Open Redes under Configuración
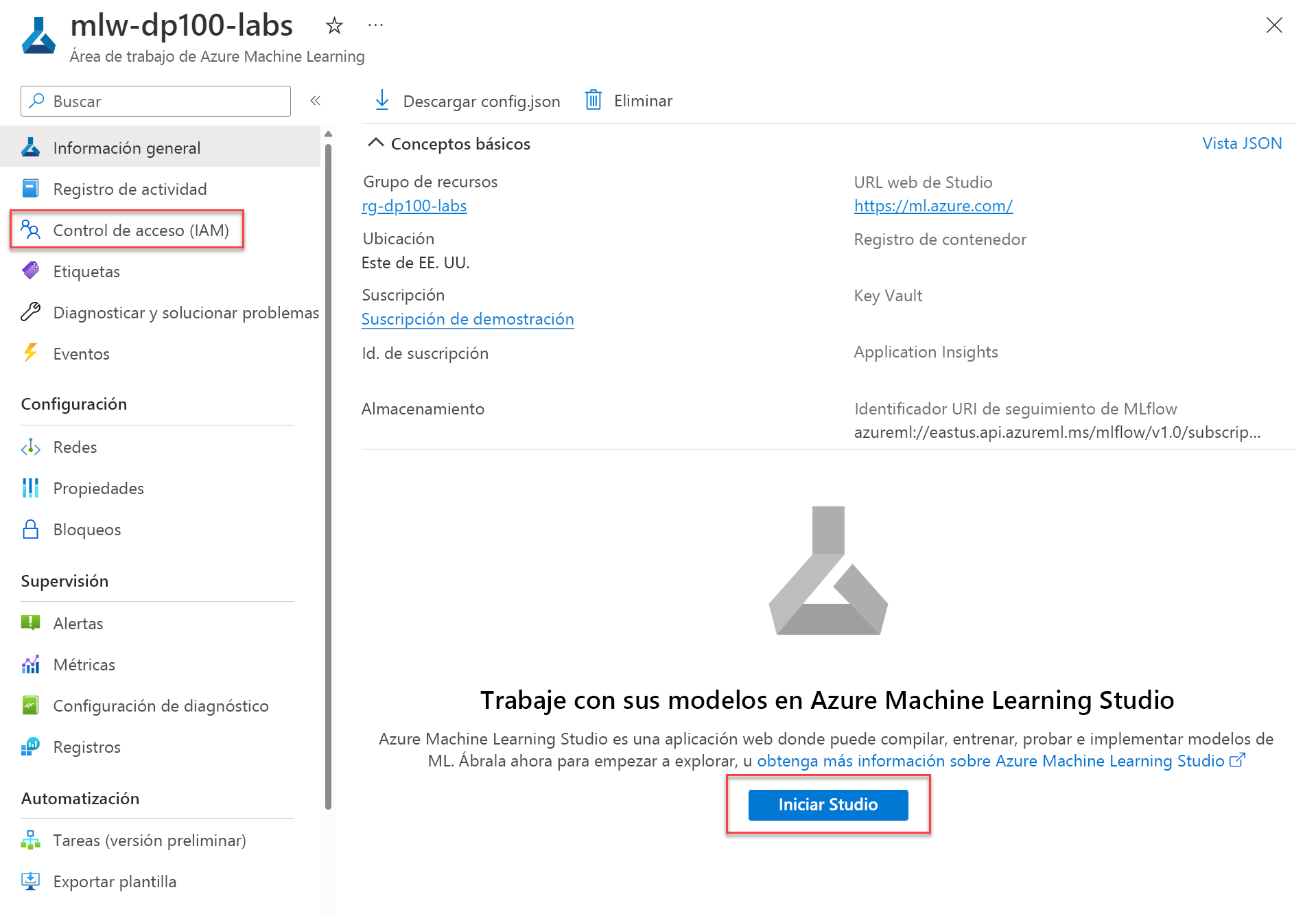This screenshot has height=914, width=1316. pyautogui.click(x=161, y=447)
